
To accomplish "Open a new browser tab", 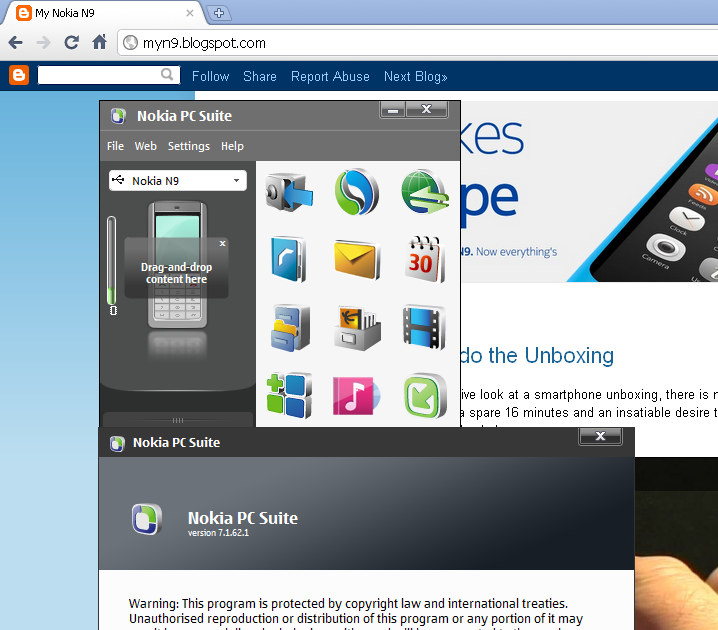I will click(218, 13).
